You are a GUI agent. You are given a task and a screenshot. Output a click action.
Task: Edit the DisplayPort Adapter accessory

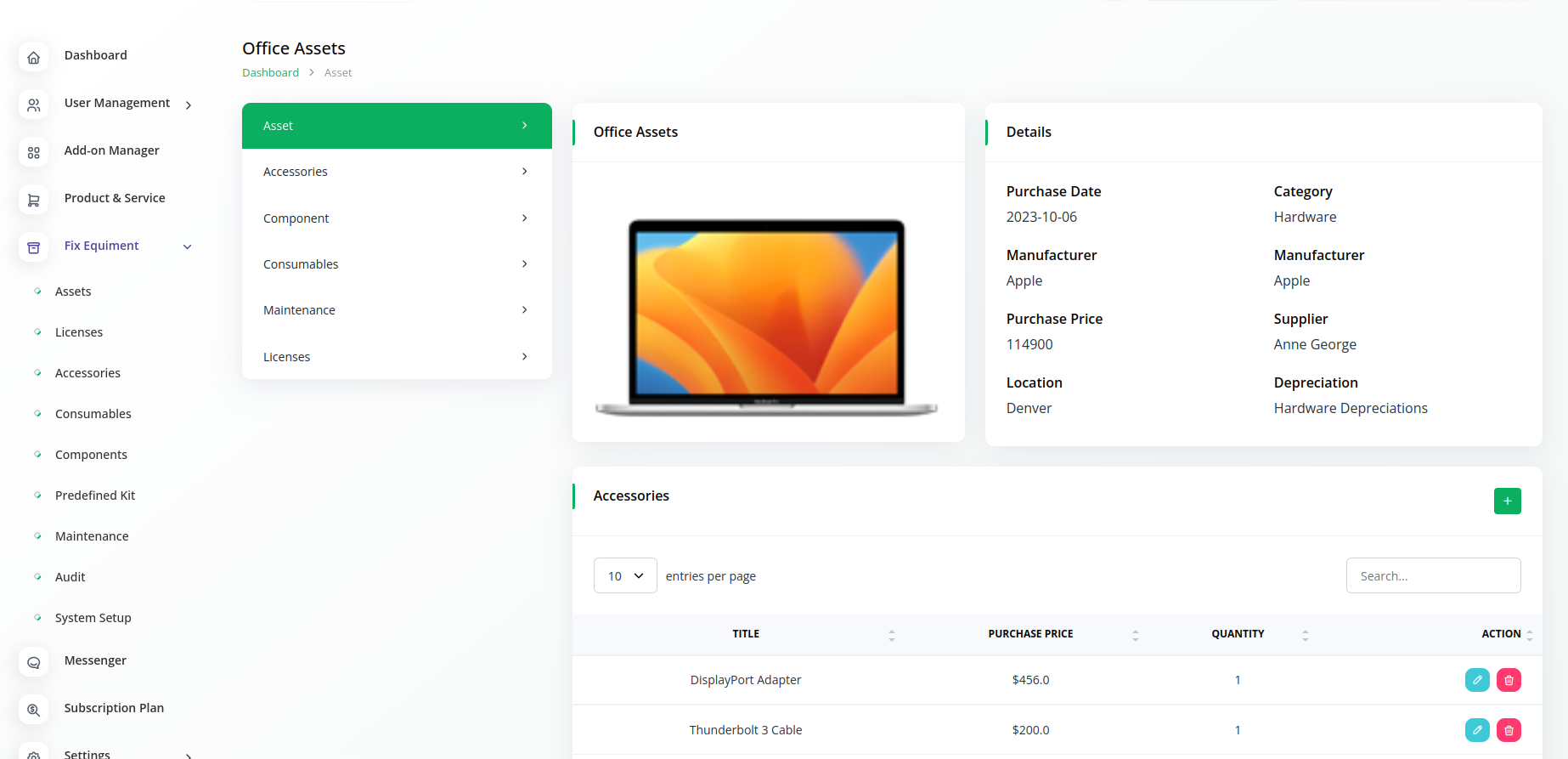click(1477, 680)
